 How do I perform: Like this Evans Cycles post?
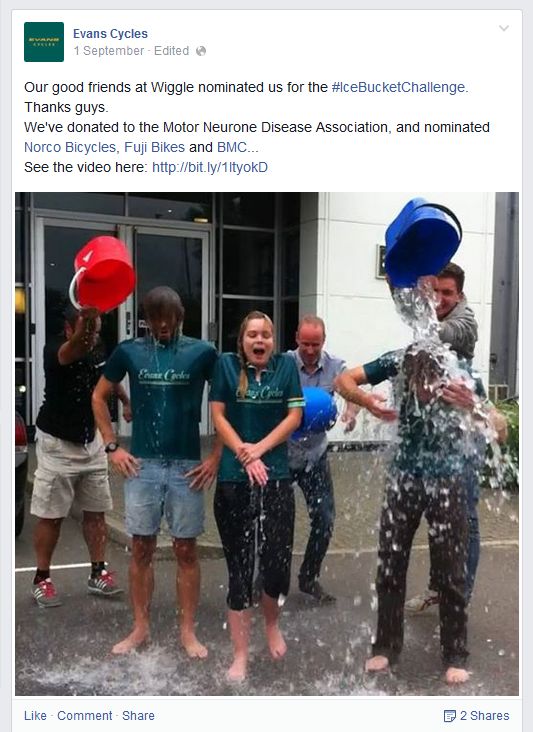(35, 716)
